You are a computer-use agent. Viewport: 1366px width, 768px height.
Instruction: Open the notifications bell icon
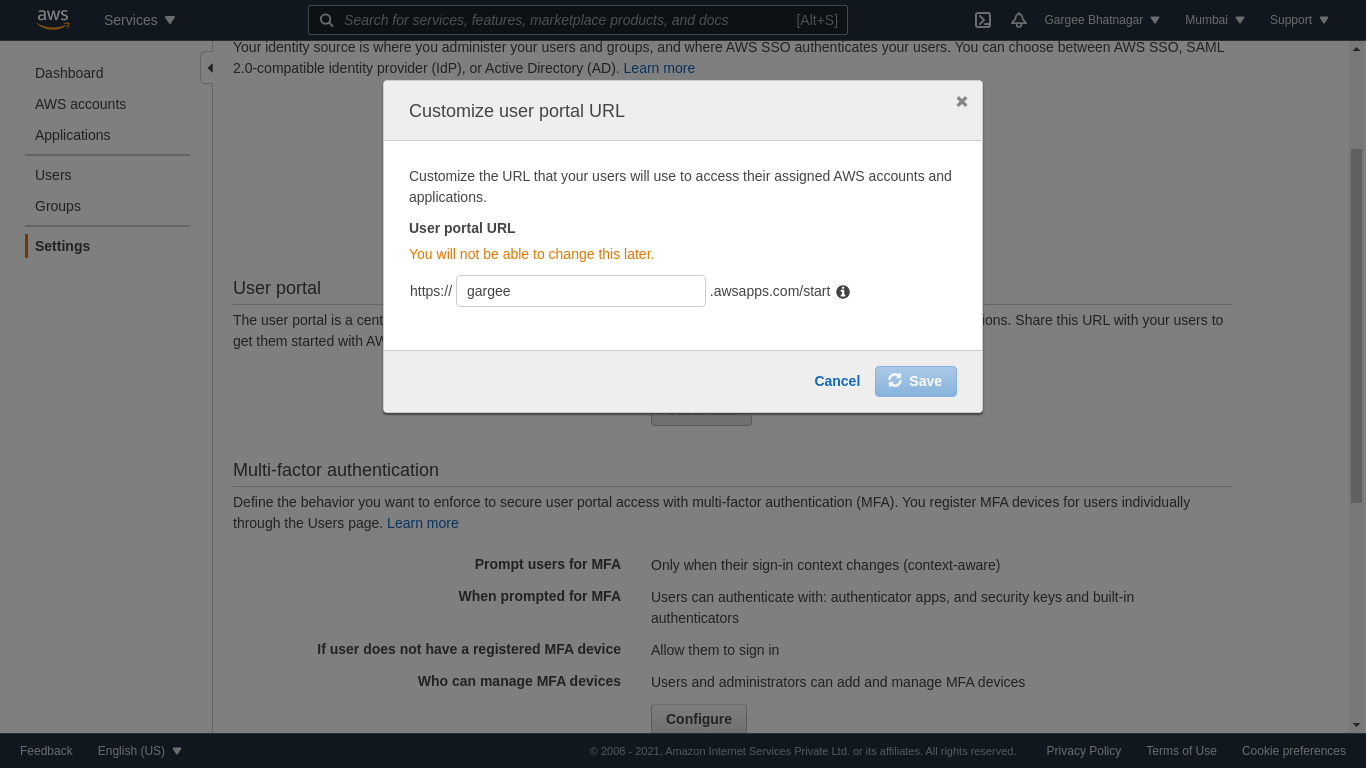pos(1019,20)
